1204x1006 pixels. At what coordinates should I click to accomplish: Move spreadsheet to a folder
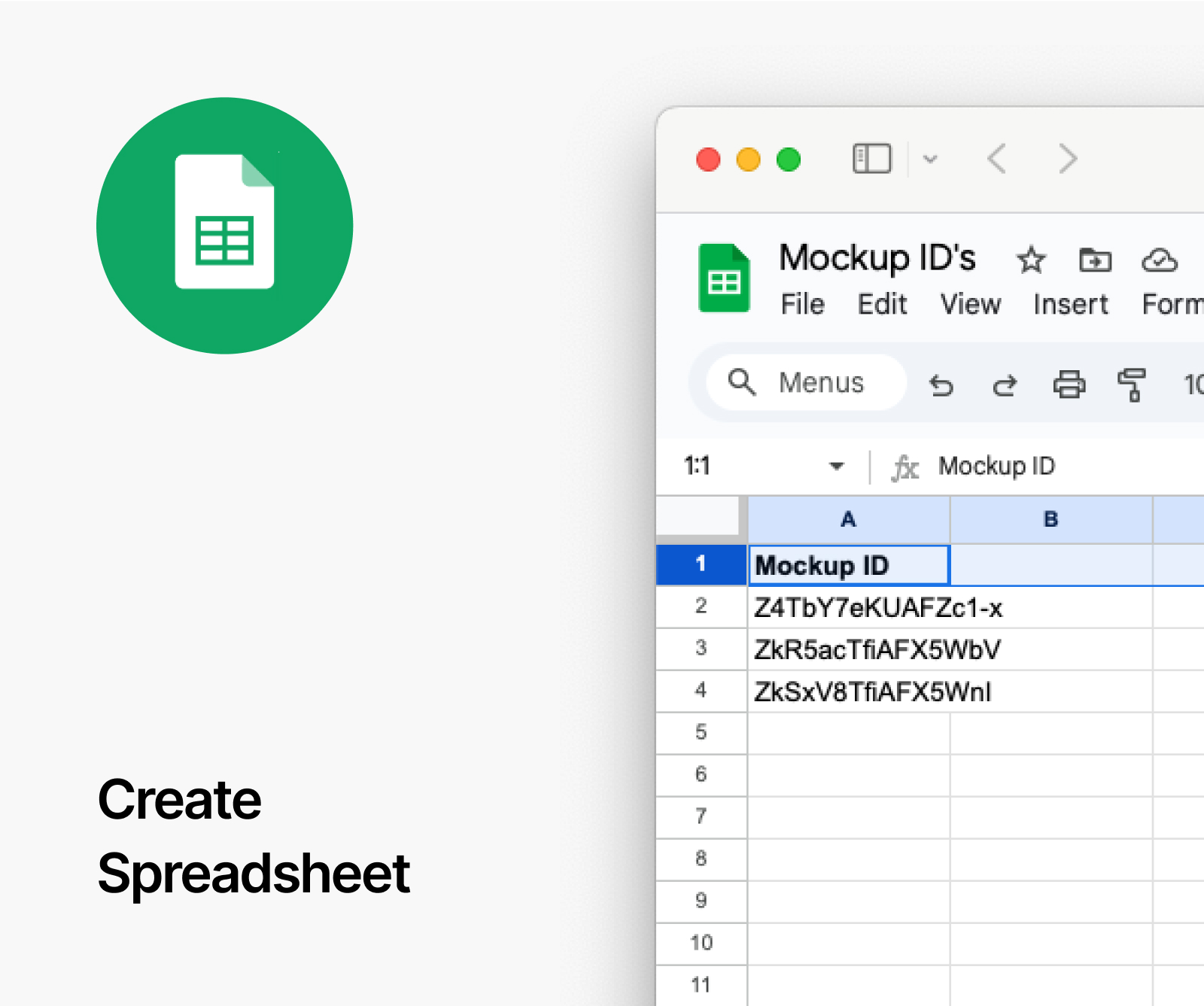coord(1095,260)
